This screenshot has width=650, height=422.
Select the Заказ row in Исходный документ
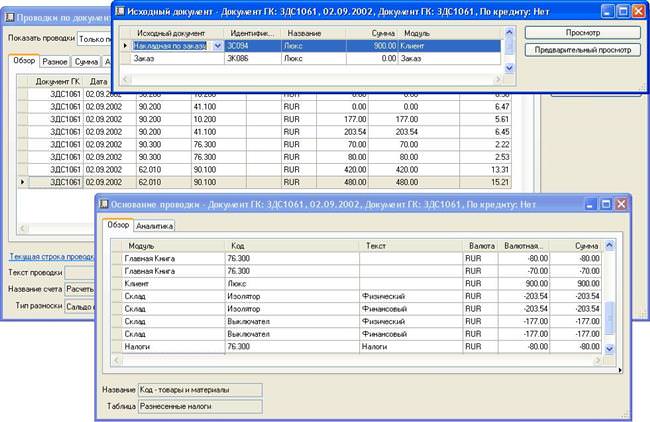tap(310, 58)
